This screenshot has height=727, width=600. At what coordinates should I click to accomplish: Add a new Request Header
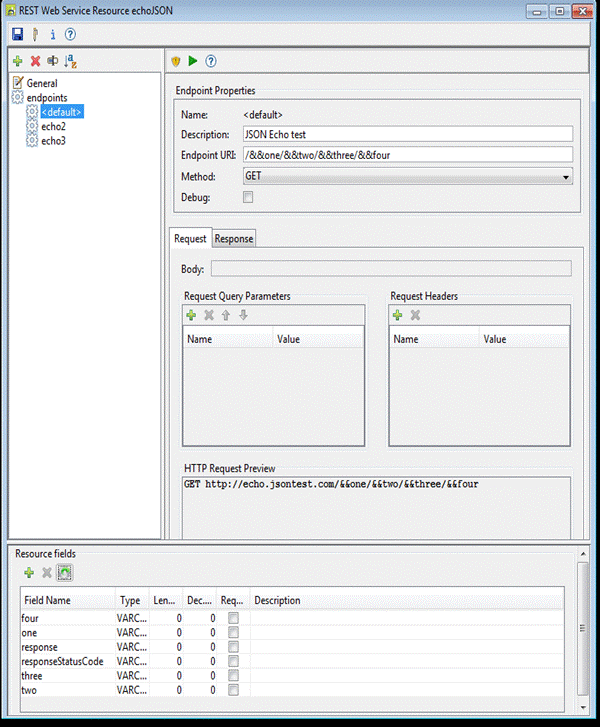(397, 315)
